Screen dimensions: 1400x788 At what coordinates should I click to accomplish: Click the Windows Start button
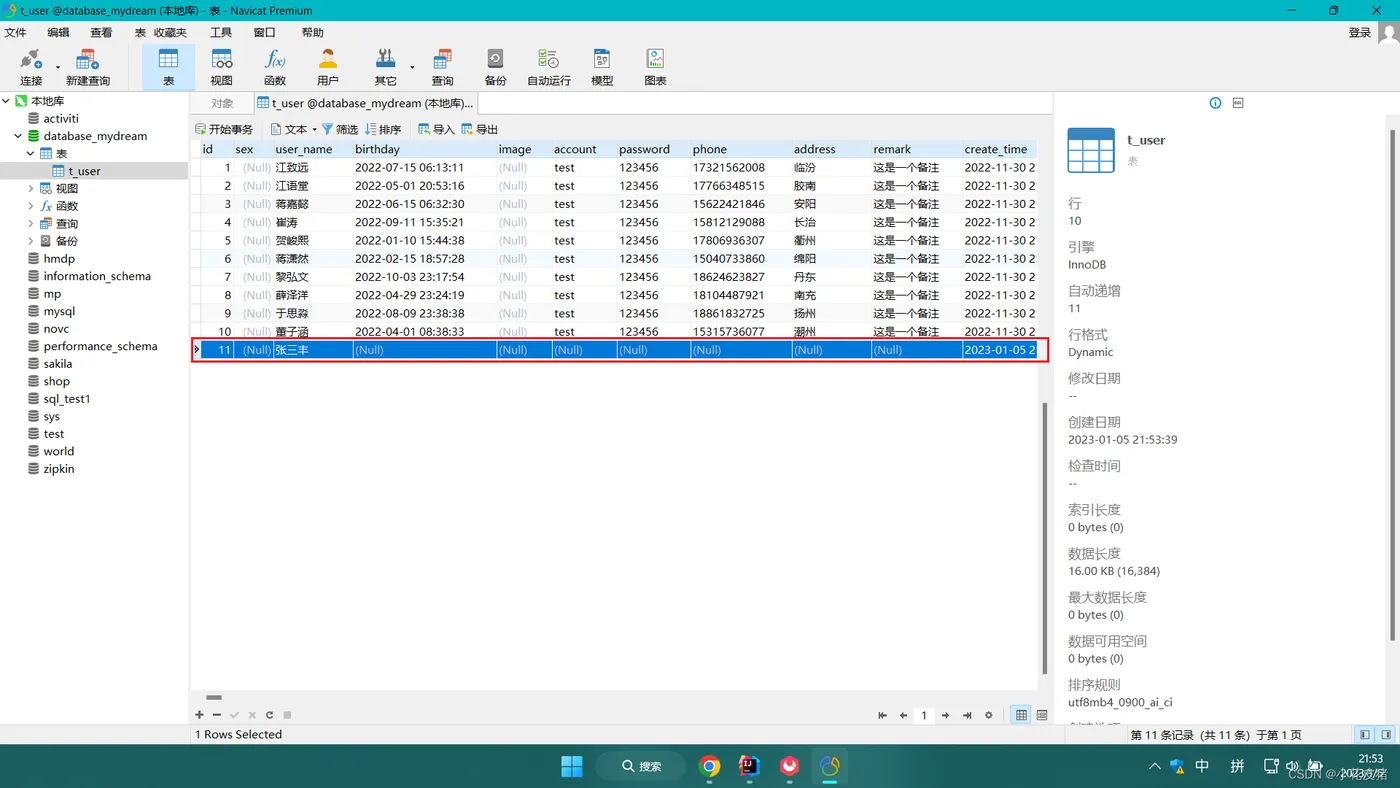click(572, 766)
